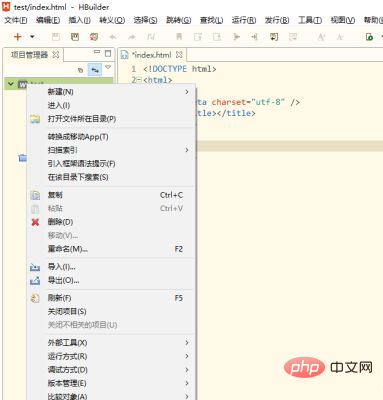Click the Collapse All icon in project manager

click(x=80, y=70)
